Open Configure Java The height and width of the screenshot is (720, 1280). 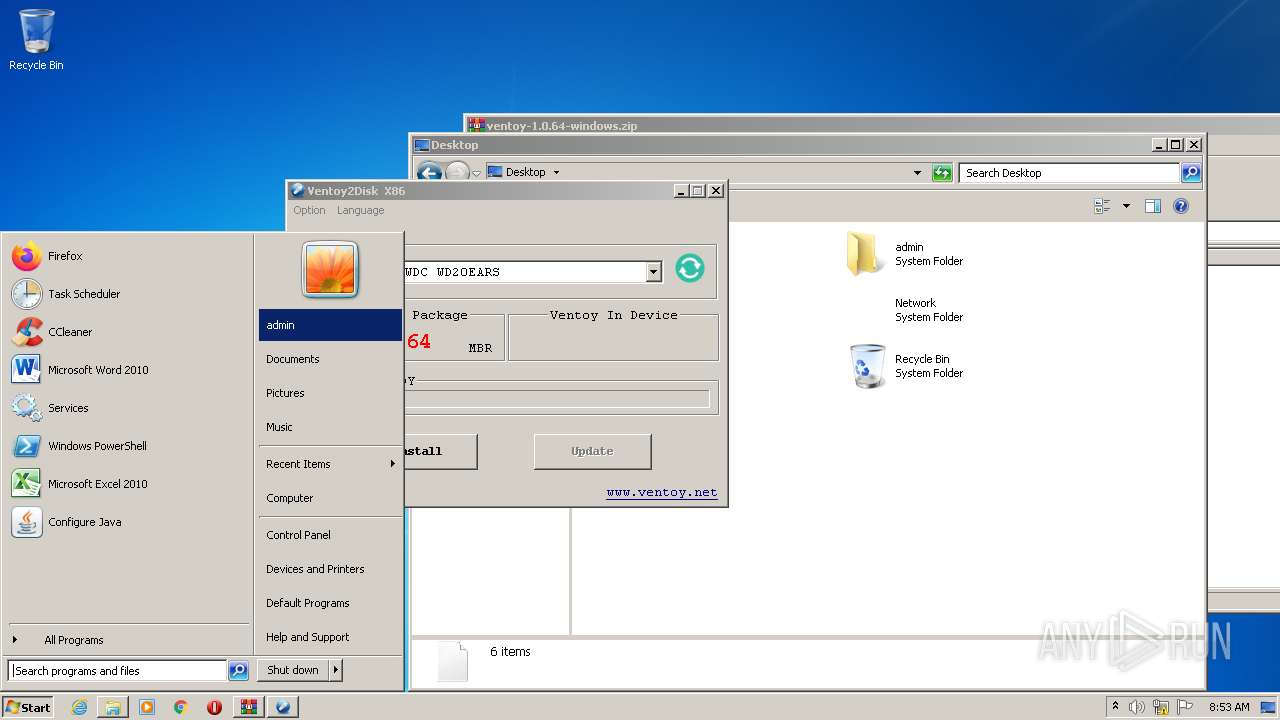tap(127, 522)
